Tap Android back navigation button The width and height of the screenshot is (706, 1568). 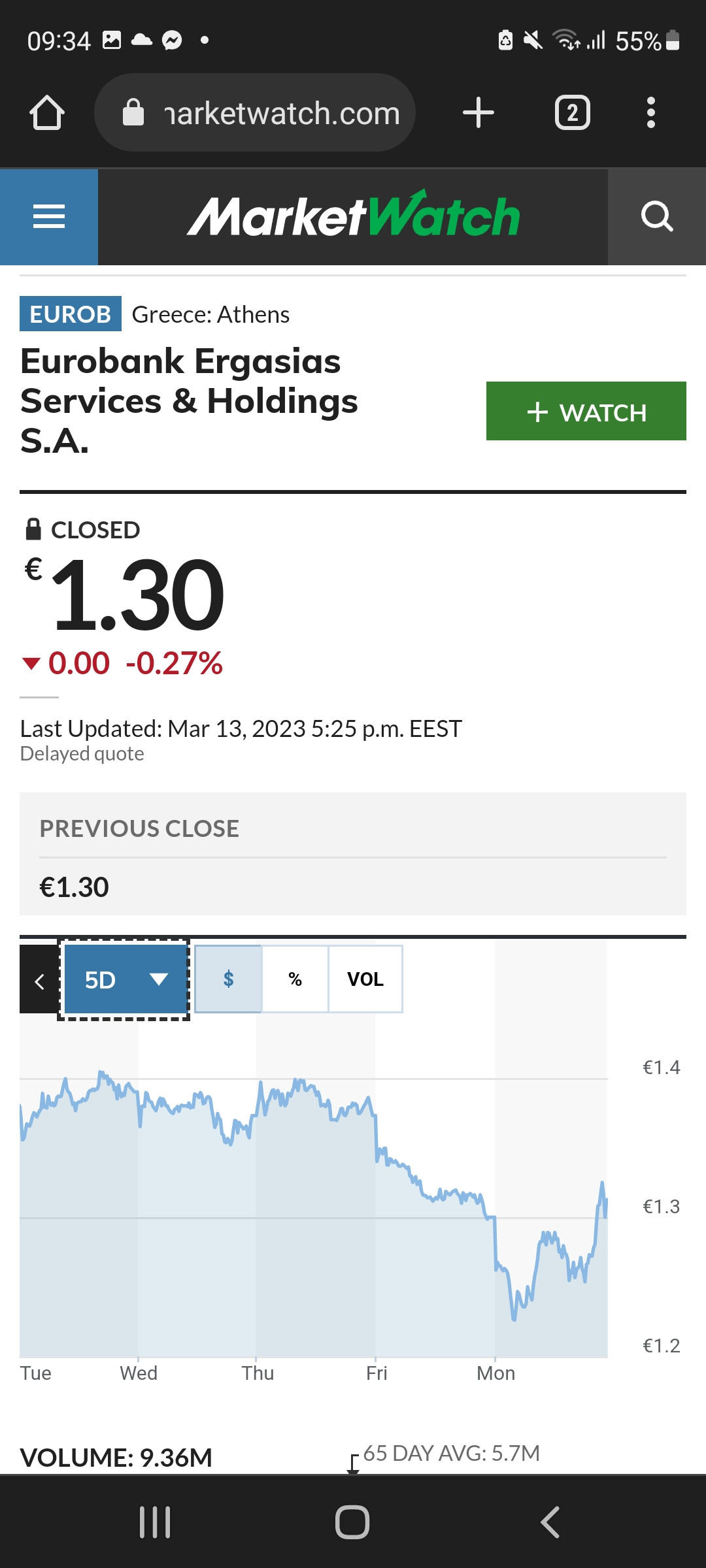point(550,1522)
